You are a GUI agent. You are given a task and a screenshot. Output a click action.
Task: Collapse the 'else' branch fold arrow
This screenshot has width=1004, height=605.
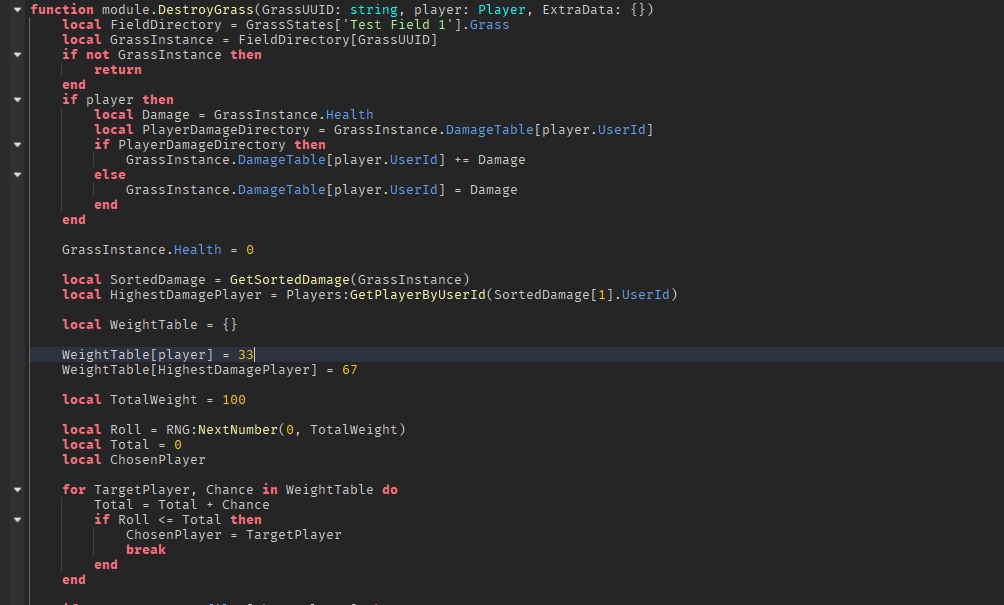[x=17, y=174]
